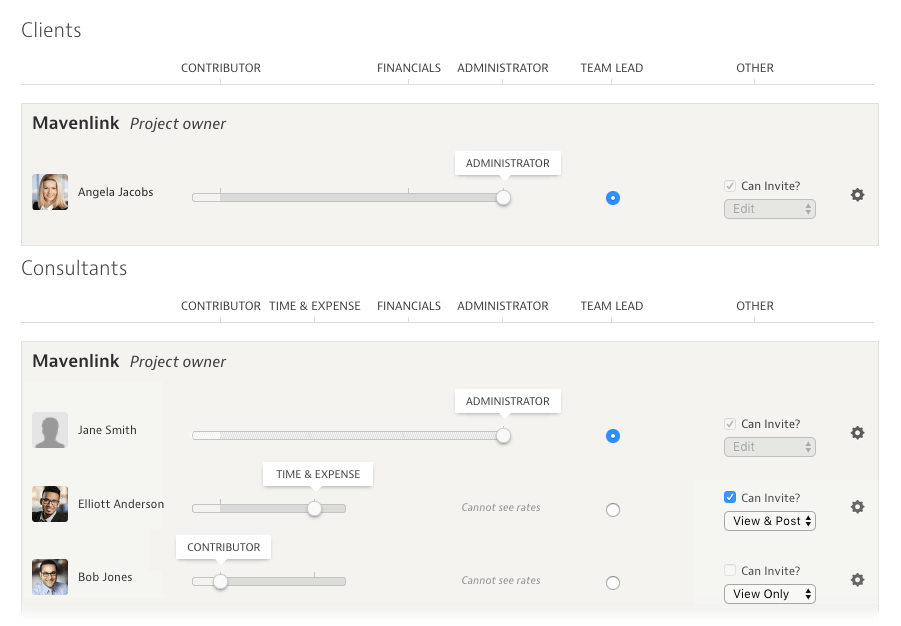This screenshot has height=626, width=901.
Task: Open Bob Jones' View Only dropdown
Action: [x=769, y=594]
